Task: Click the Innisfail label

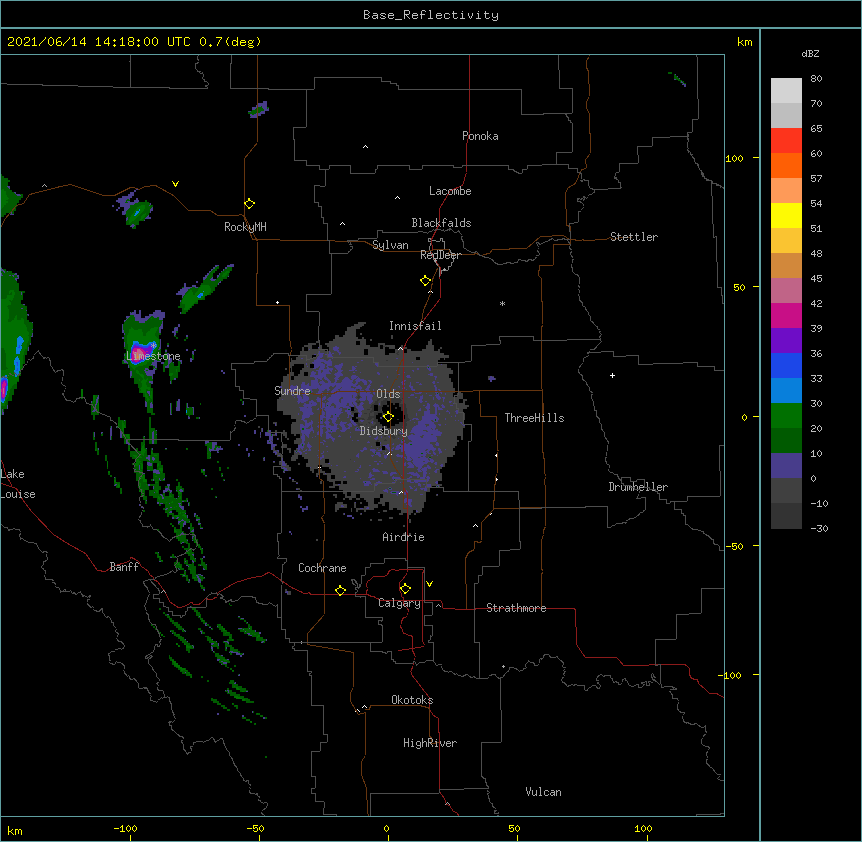Action: 415,326
